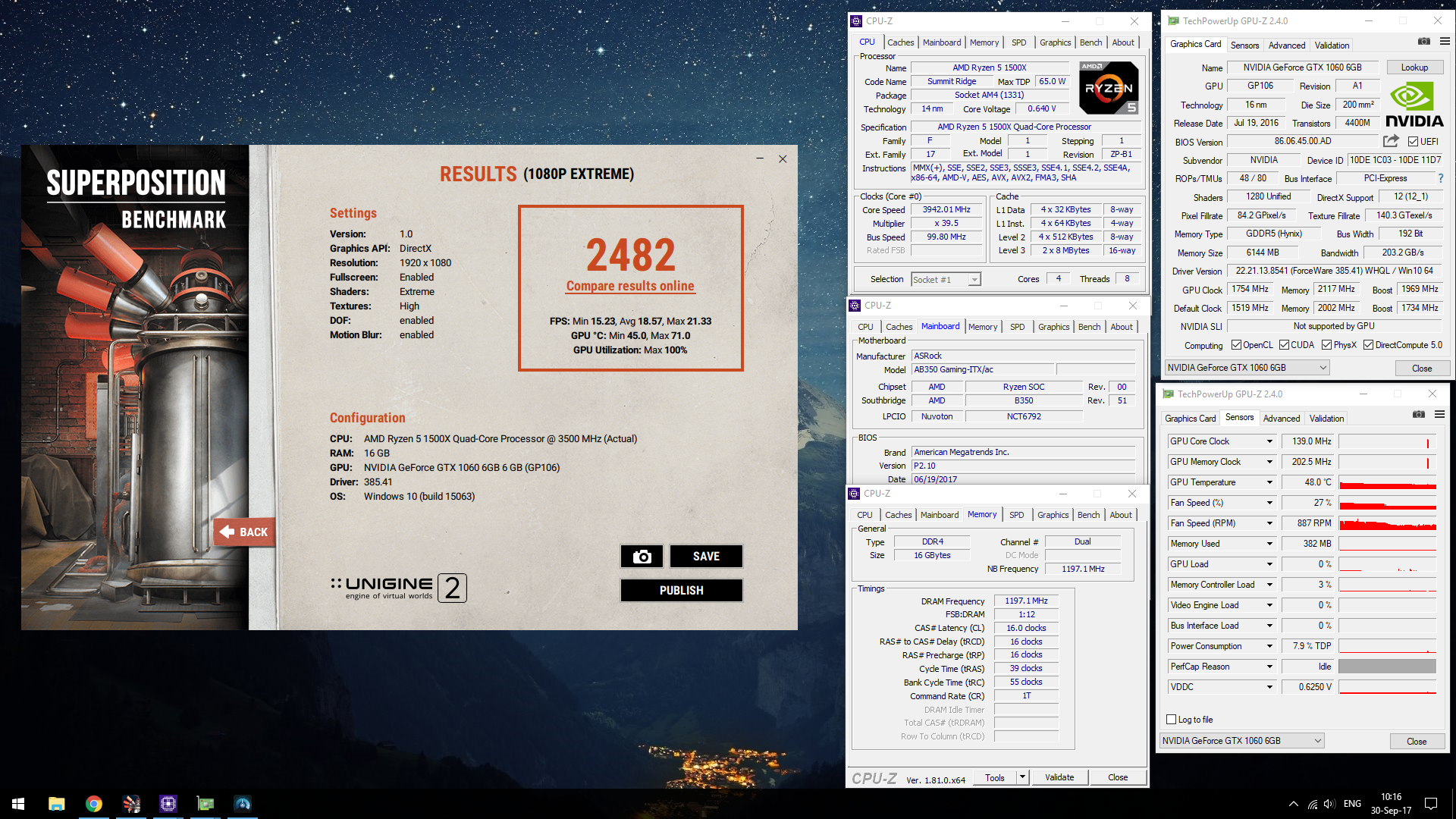
Task: Click the title bar icon of the CPU-Z Mainboard window
Action: [x=855, y=306]
